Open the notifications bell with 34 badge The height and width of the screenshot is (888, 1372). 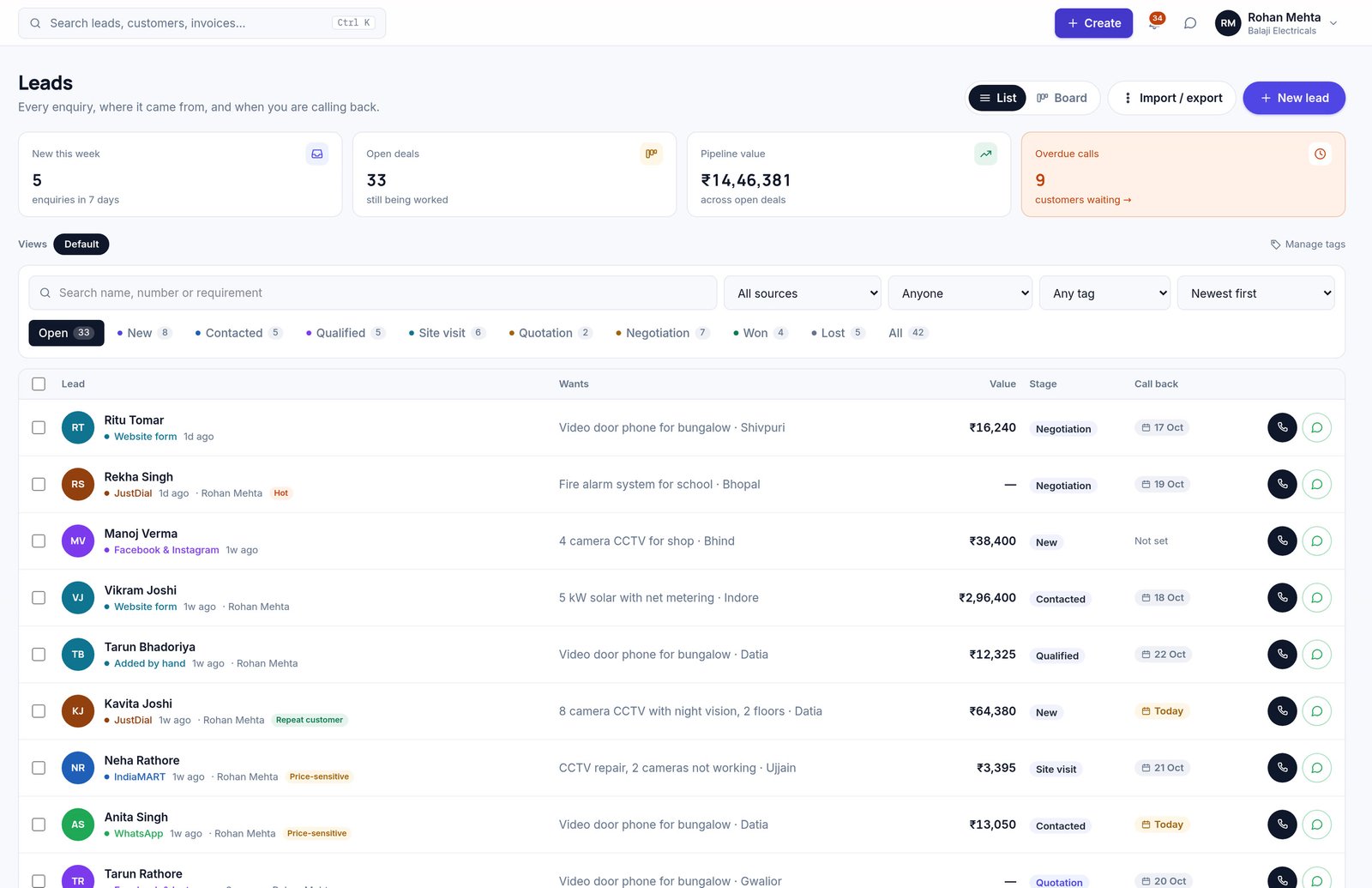(x=1154, y=23)
